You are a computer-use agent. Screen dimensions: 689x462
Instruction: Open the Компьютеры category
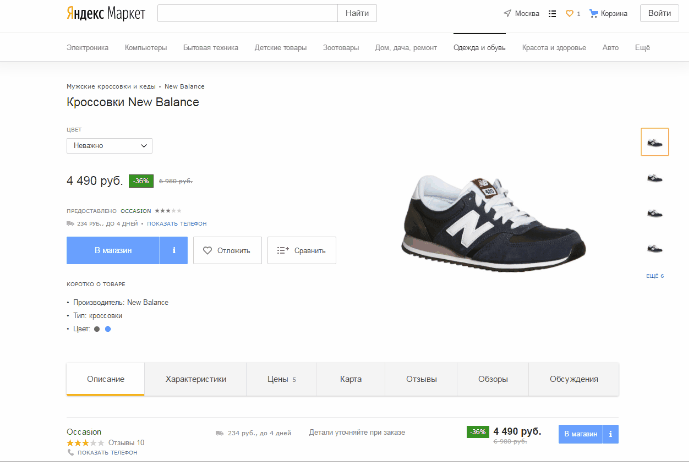pyautogui.click(x=145, y=47)
